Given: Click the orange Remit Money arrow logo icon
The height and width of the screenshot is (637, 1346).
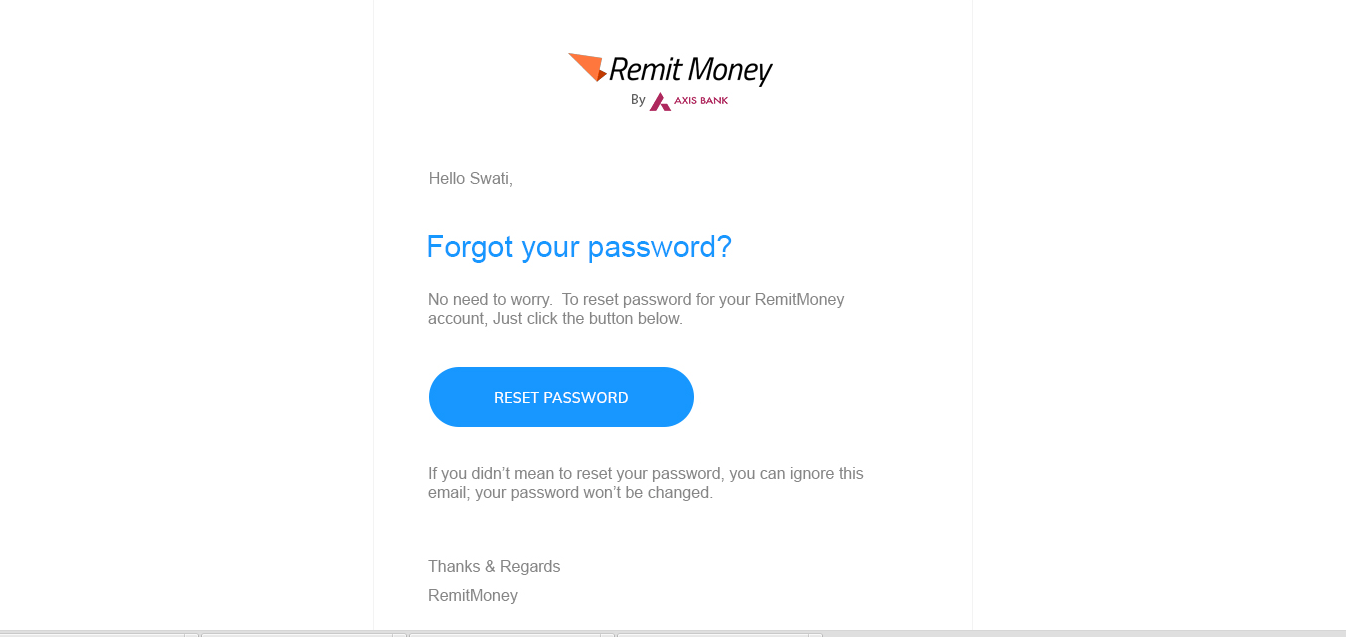Looking at the screenshot, I should pos(587,67).
